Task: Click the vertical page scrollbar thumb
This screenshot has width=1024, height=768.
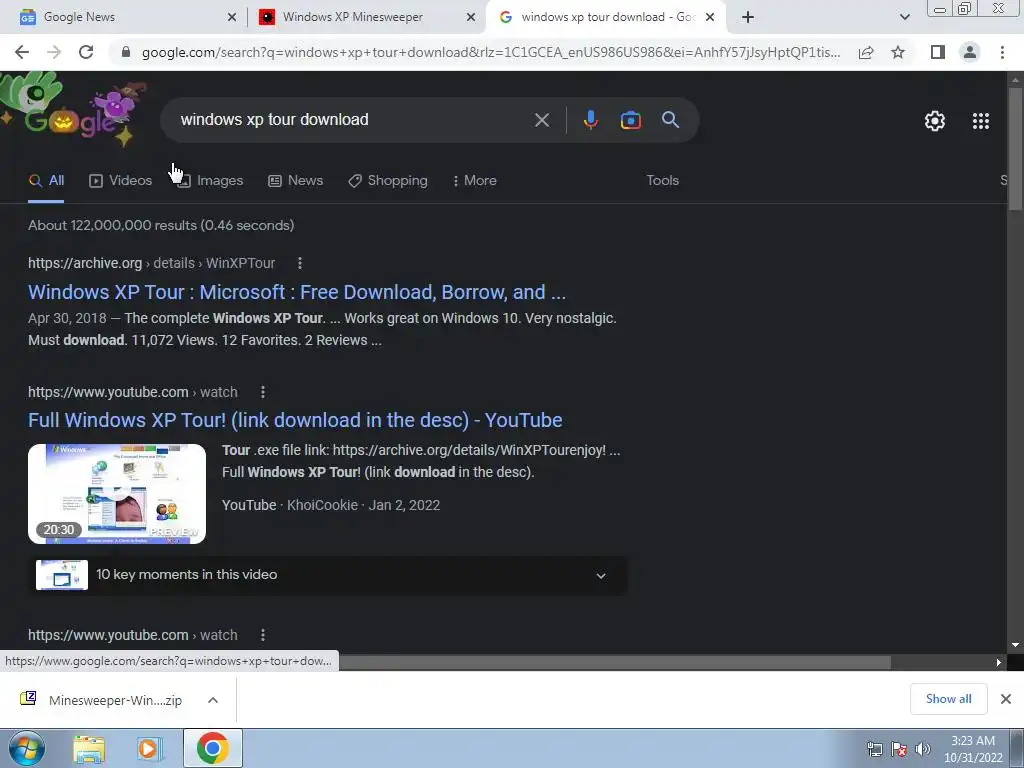Action: pos(1015,147)
